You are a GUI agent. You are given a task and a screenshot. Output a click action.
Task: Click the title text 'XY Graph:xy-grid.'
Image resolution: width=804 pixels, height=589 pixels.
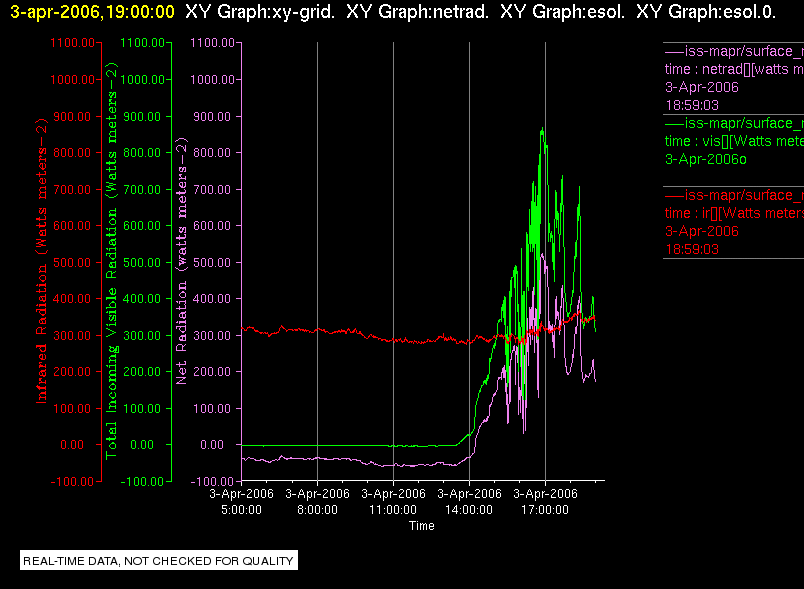point(260,12)
